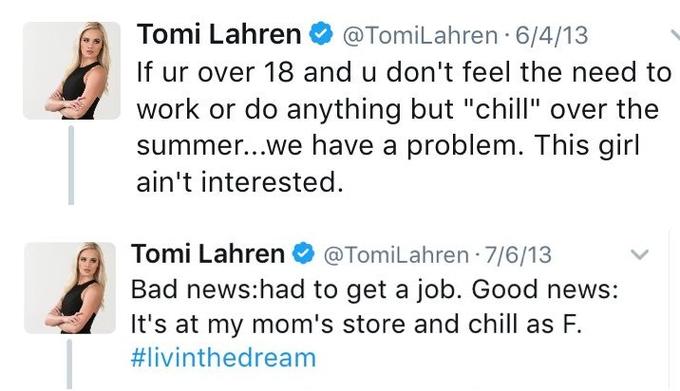Image resolution: width=680 pixels, height=391 pixels.
Task: Click the verified badge in the second tweet header
Action: (304, 253)
